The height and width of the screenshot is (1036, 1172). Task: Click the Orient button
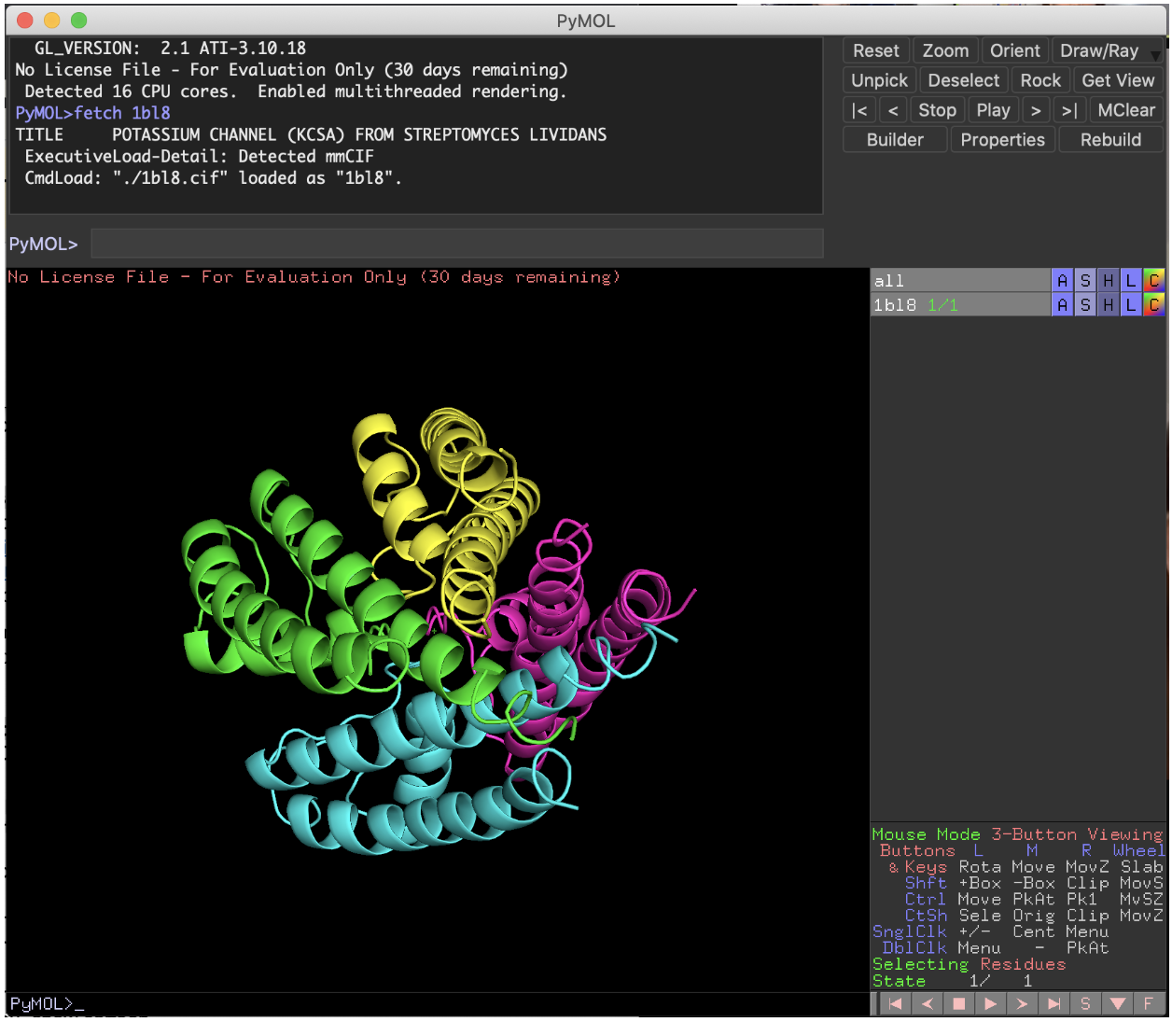point(1015,50)
